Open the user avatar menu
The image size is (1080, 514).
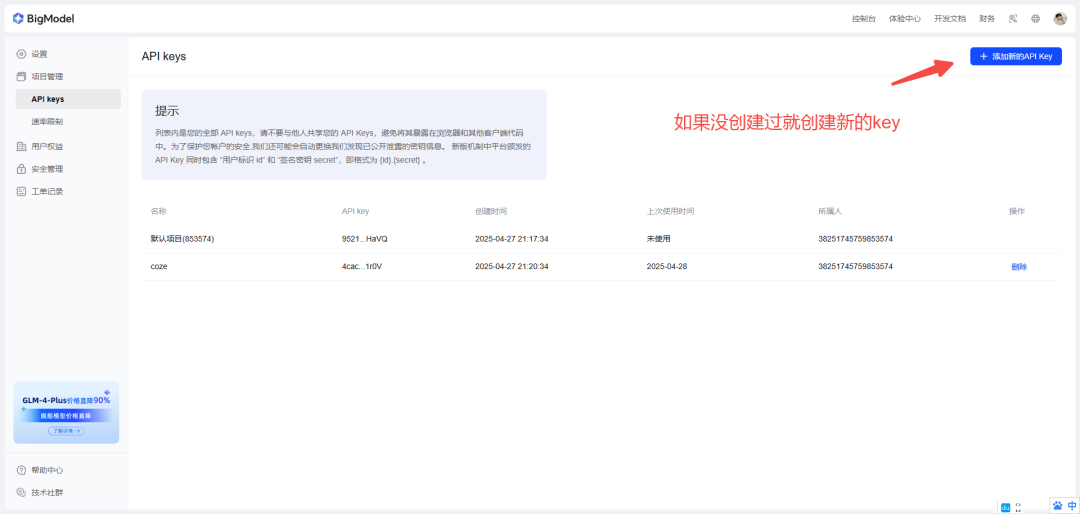[x=1060, y=19]
